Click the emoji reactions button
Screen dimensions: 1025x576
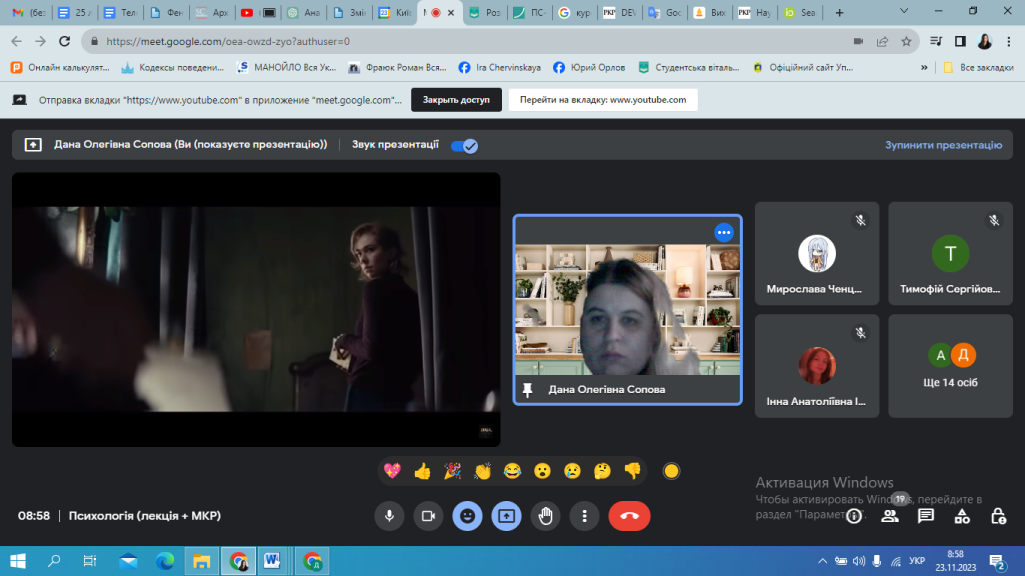coord(467,516)
